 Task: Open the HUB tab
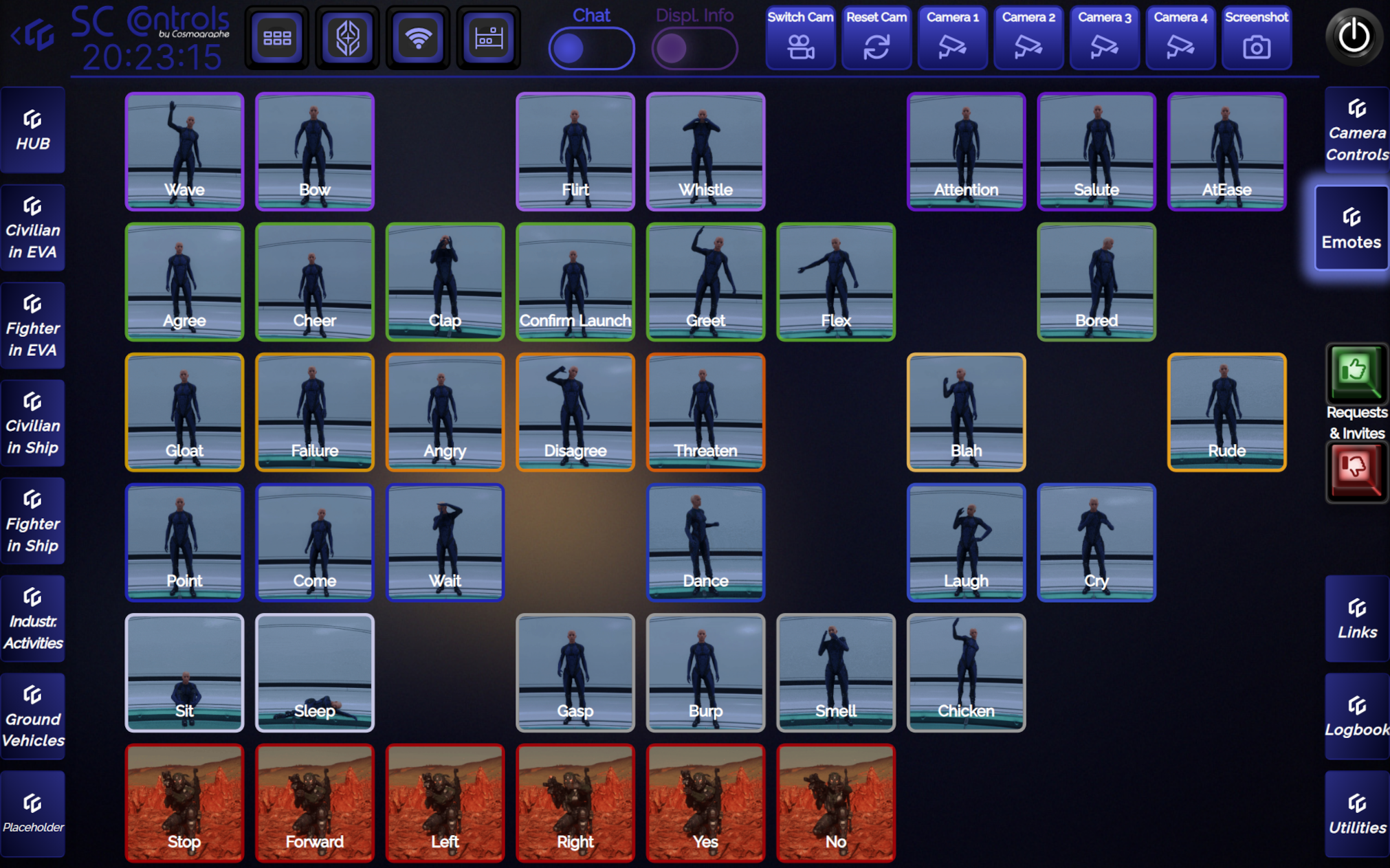click(33, 130)
